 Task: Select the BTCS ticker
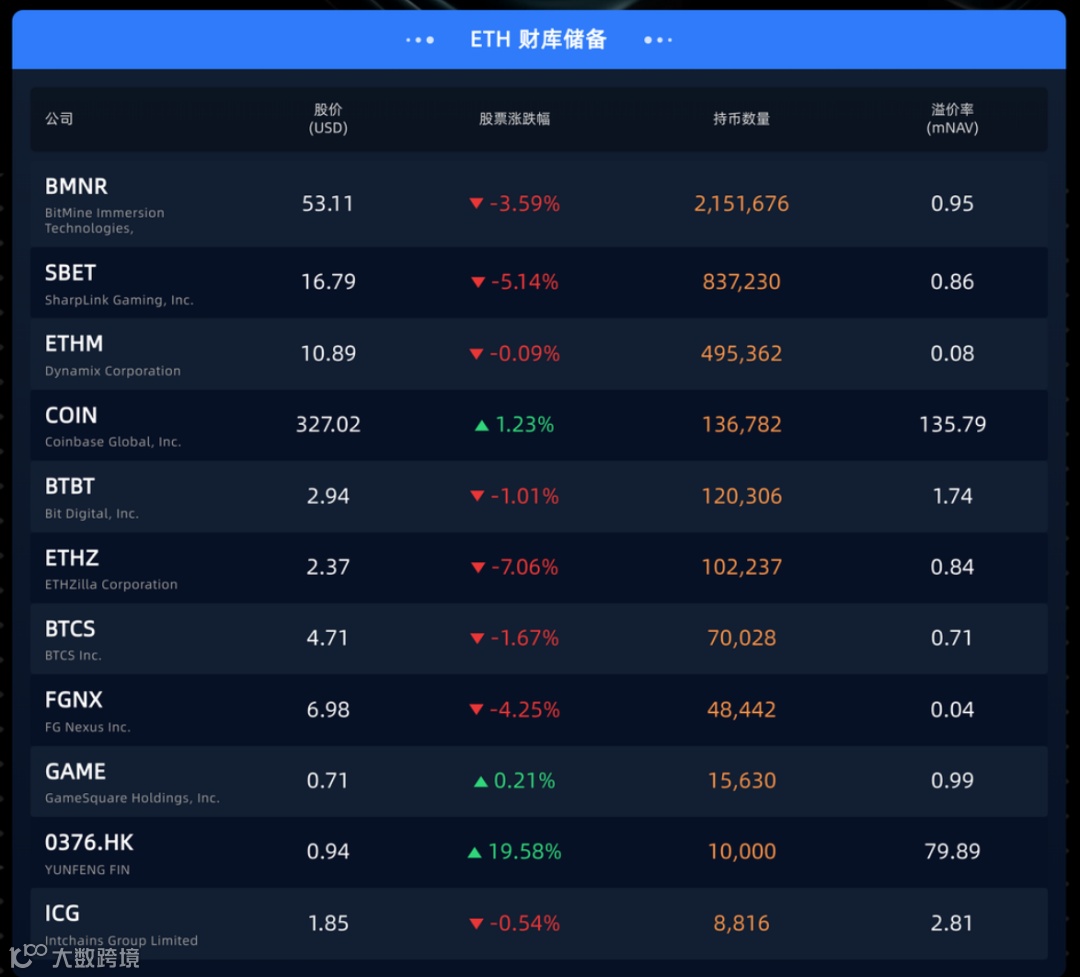(70, 628)
